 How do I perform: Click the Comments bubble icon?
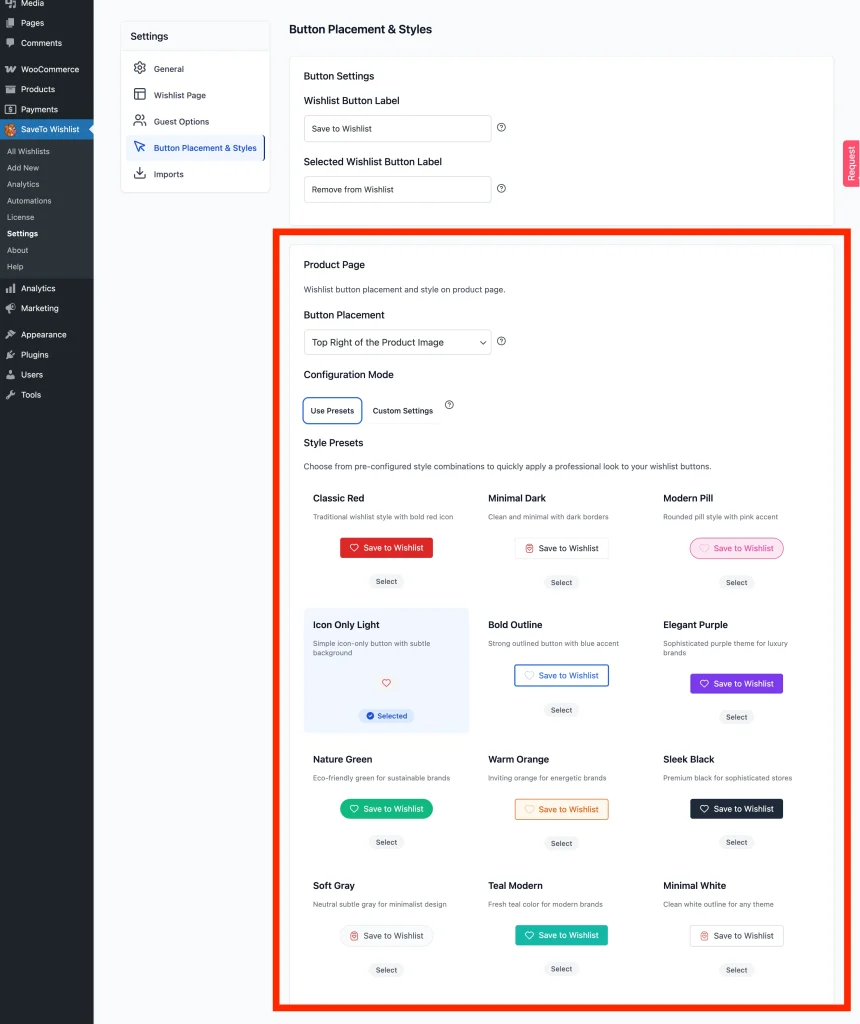tap(10, 43)
